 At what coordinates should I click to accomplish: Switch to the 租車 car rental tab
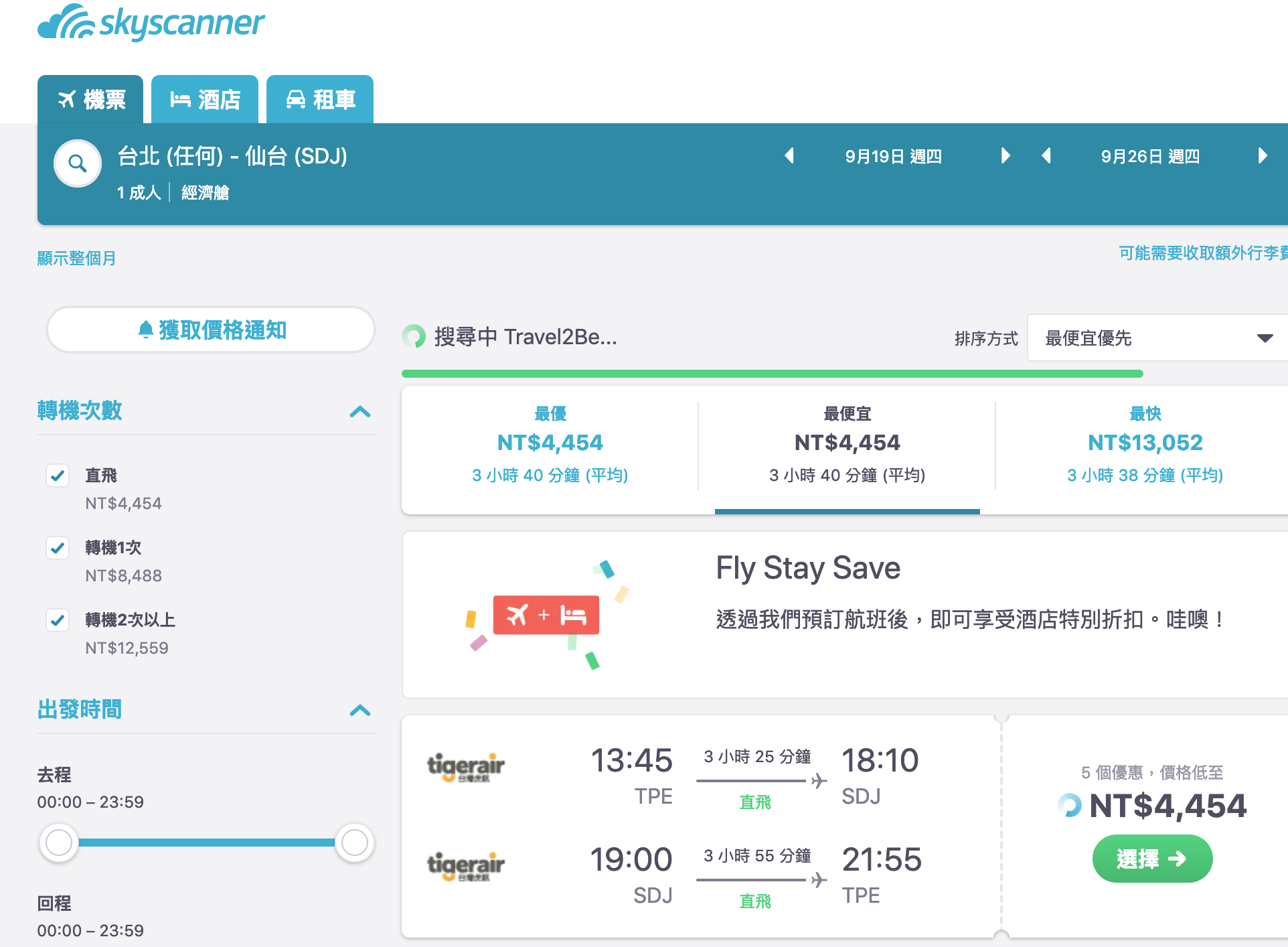(x=320, y=99)
